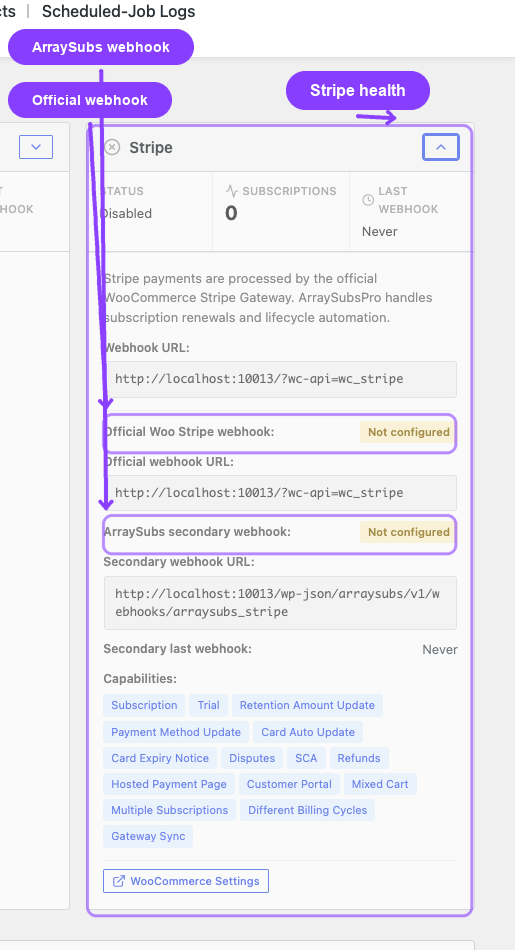The height and width of the screenshot is (950, 515).
Task: Click the Stripe disabled status icon
Action: point(112,147)
